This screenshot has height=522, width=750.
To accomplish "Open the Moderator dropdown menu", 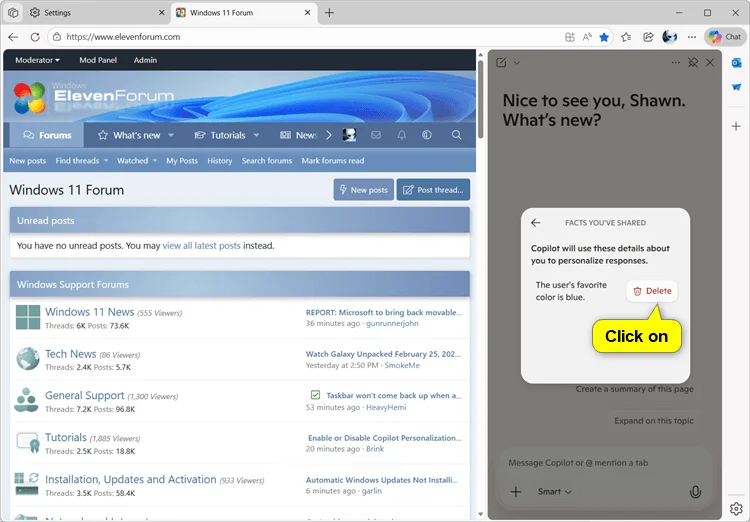I will point(37,60).
